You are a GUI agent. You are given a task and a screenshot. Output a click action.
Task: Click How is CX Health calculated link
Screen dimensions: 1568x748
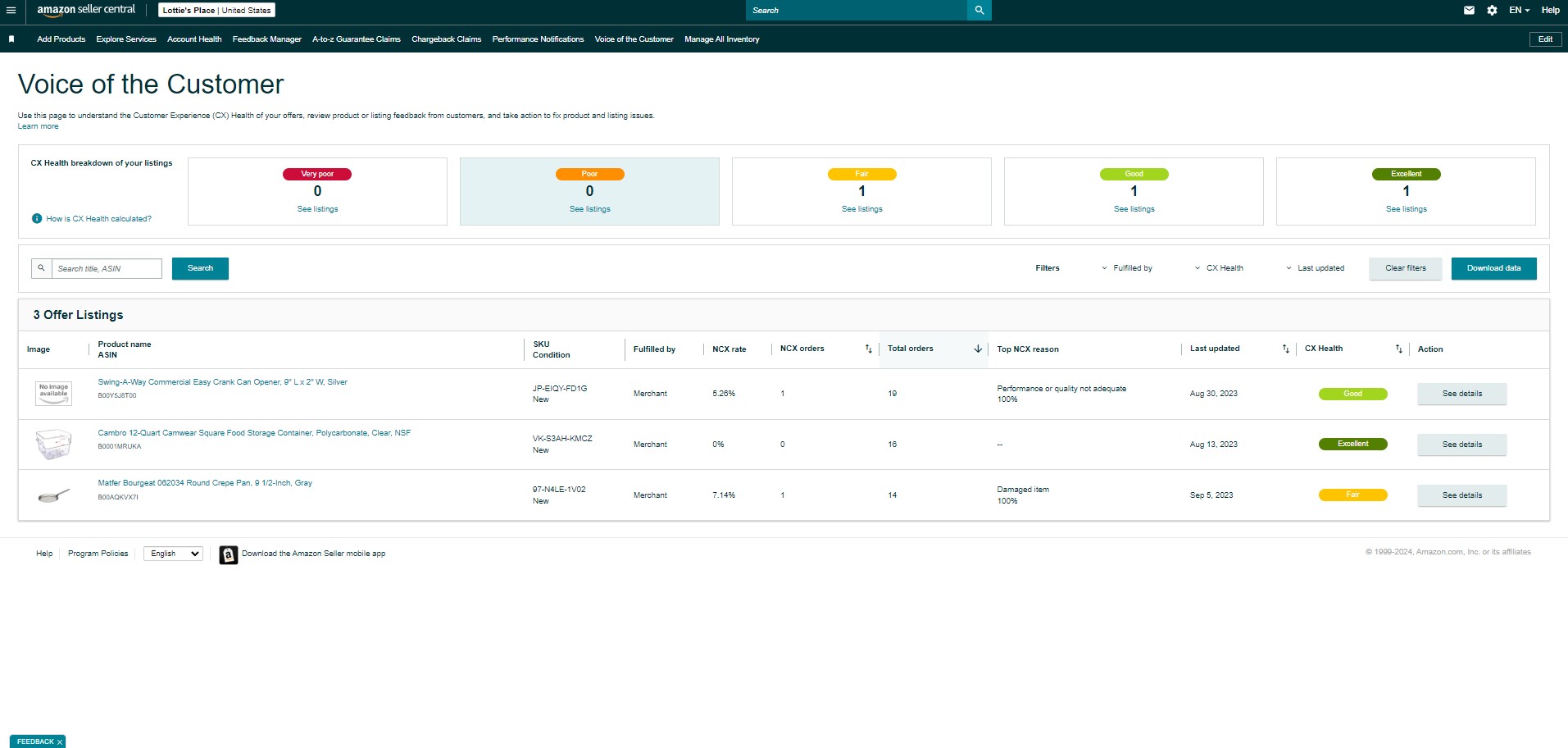[99, 219]
